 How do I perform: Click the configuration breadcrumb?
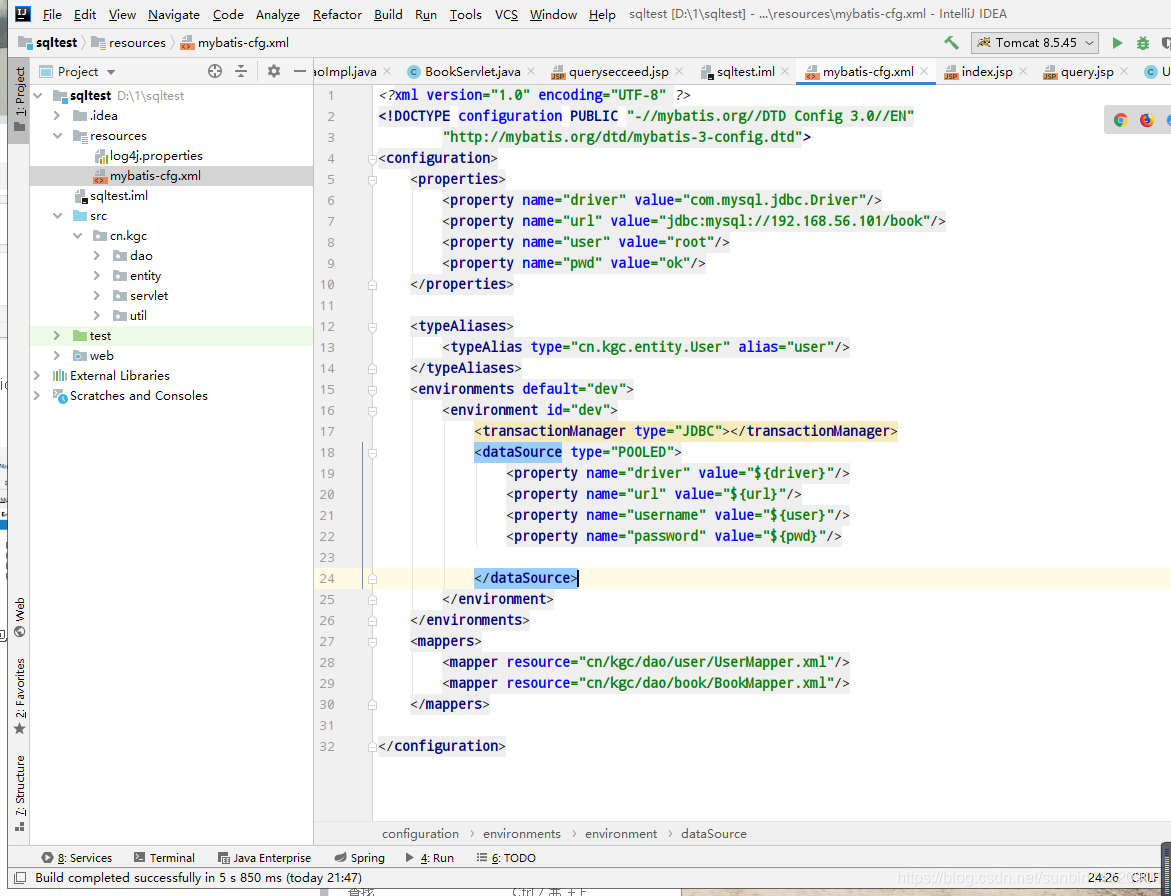(420, 834)
